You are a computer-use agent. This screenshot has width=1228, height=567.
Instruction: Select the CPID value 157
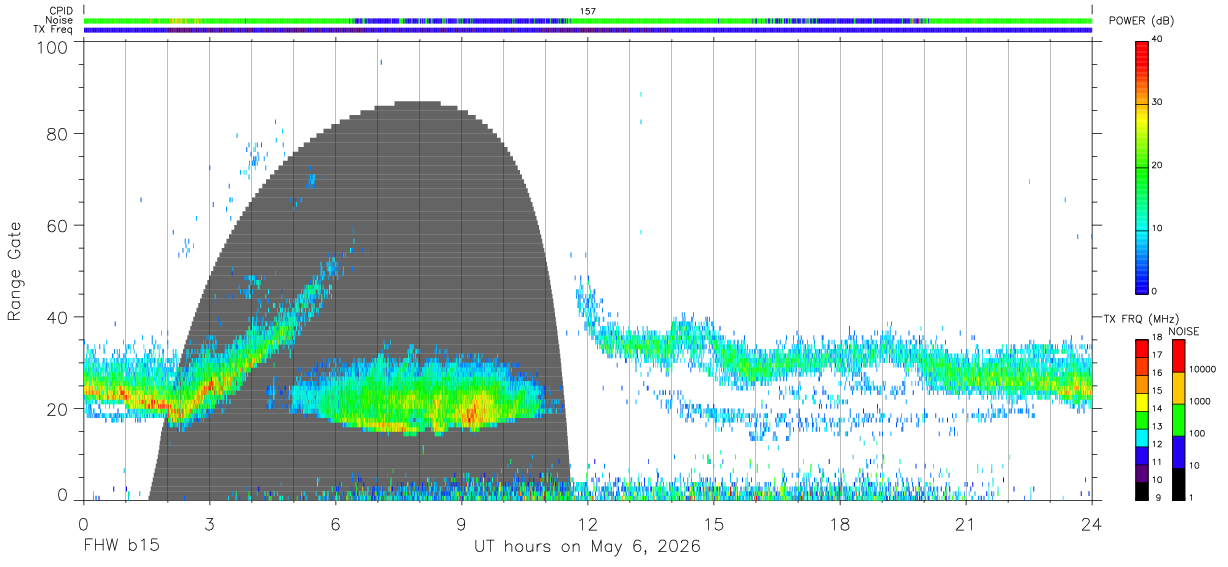pyautogui.click(x=588, y=11)
